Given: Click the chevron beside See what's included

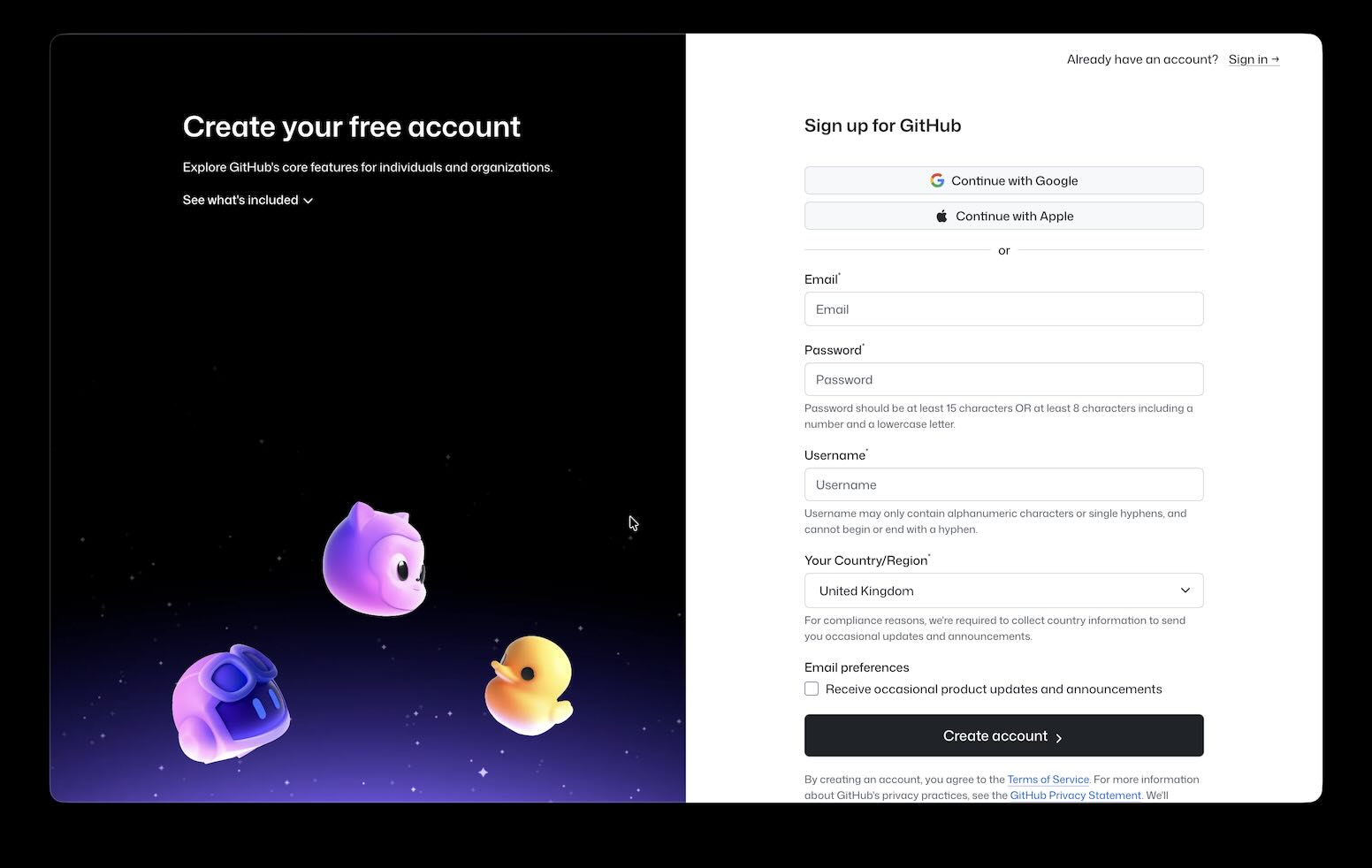Looking at the screenshot, I should coord(309,201).
